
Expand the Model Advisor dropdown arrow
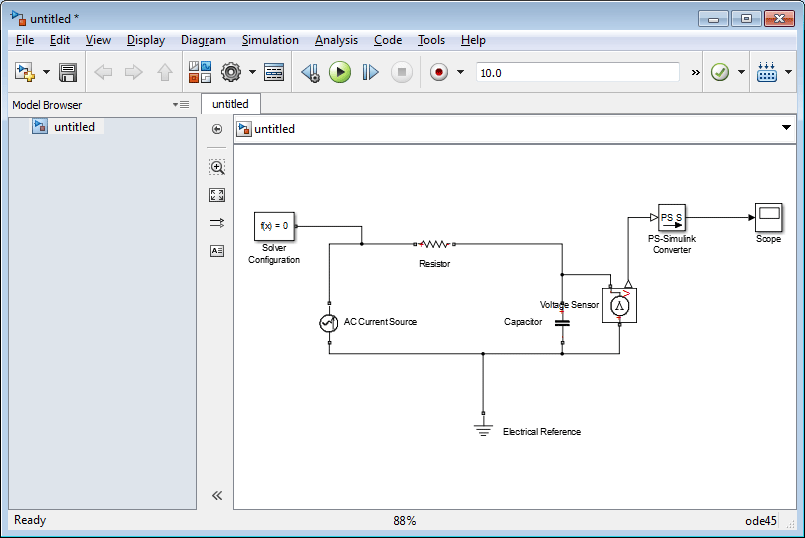pos(741,72)
